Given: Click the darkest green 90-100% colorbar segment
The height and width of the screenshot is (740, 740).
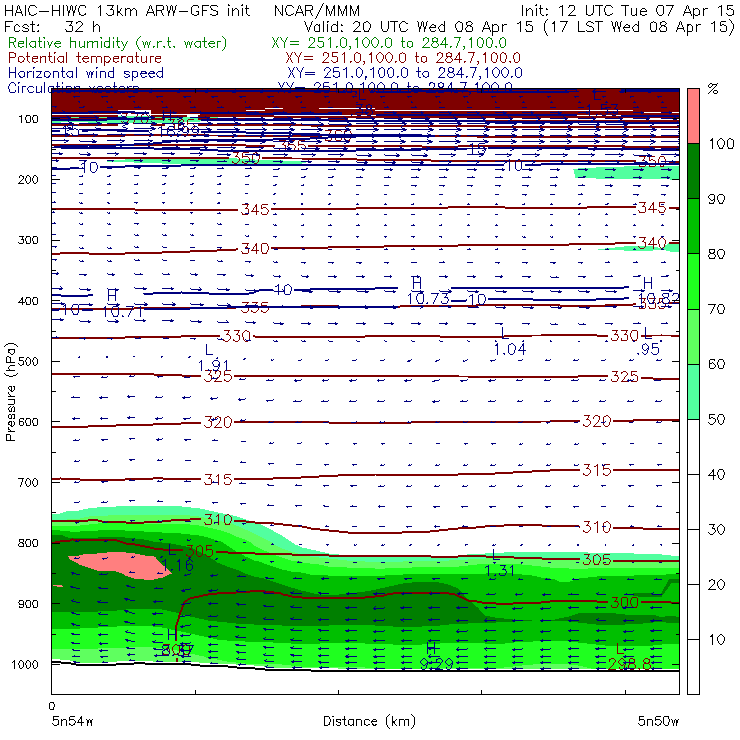Looking at the screenshot, I should click(693, 171).
